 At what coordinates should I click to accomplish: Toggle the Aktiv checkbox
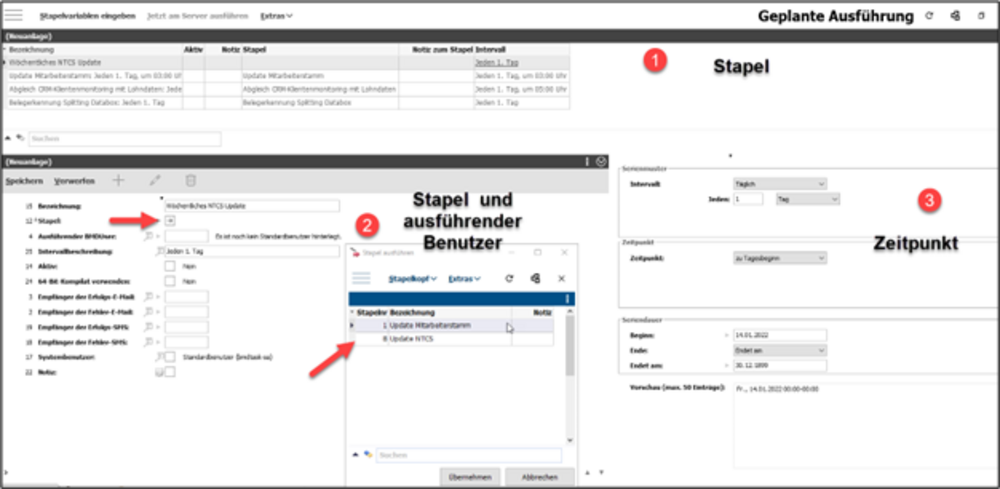(x=169, y=266)
